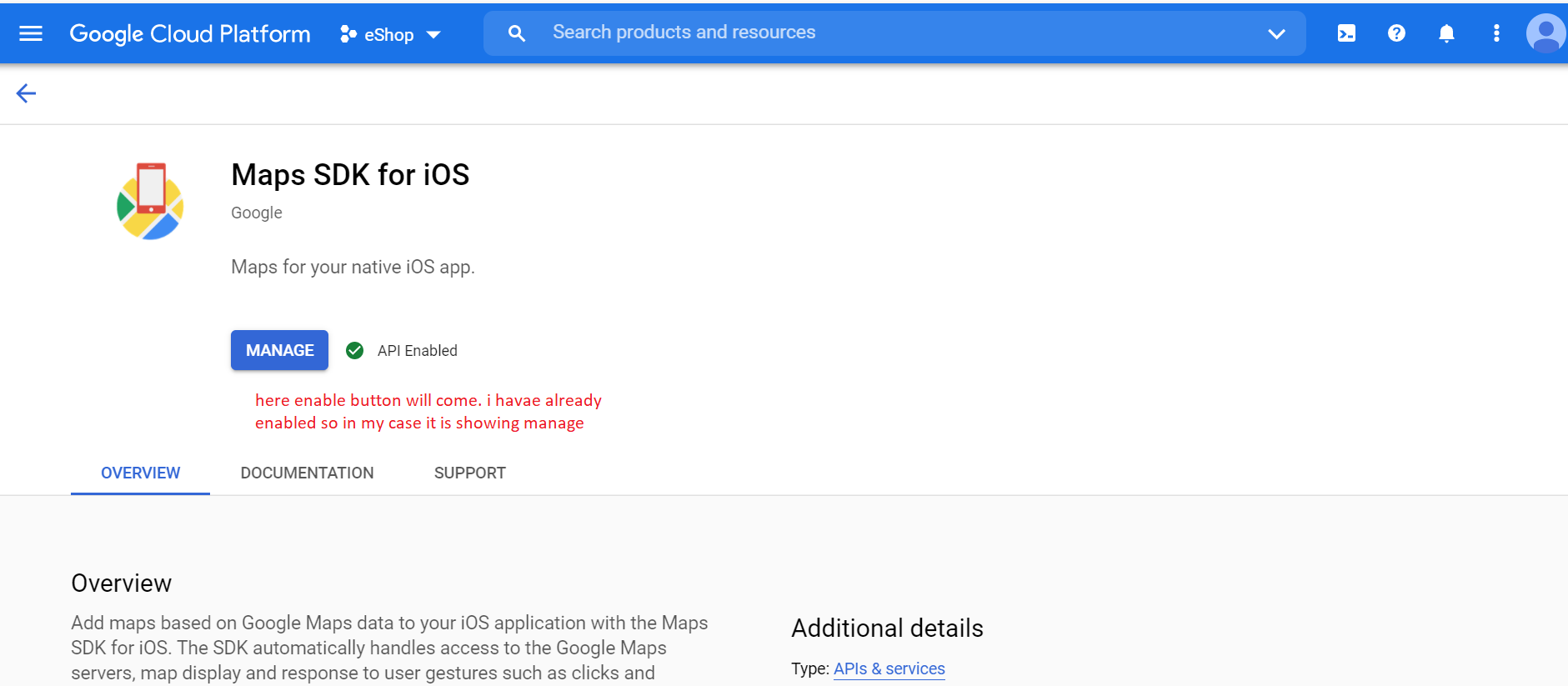
Task: Expand the search bar dropdown arrow
Action: coord(1276,33)
